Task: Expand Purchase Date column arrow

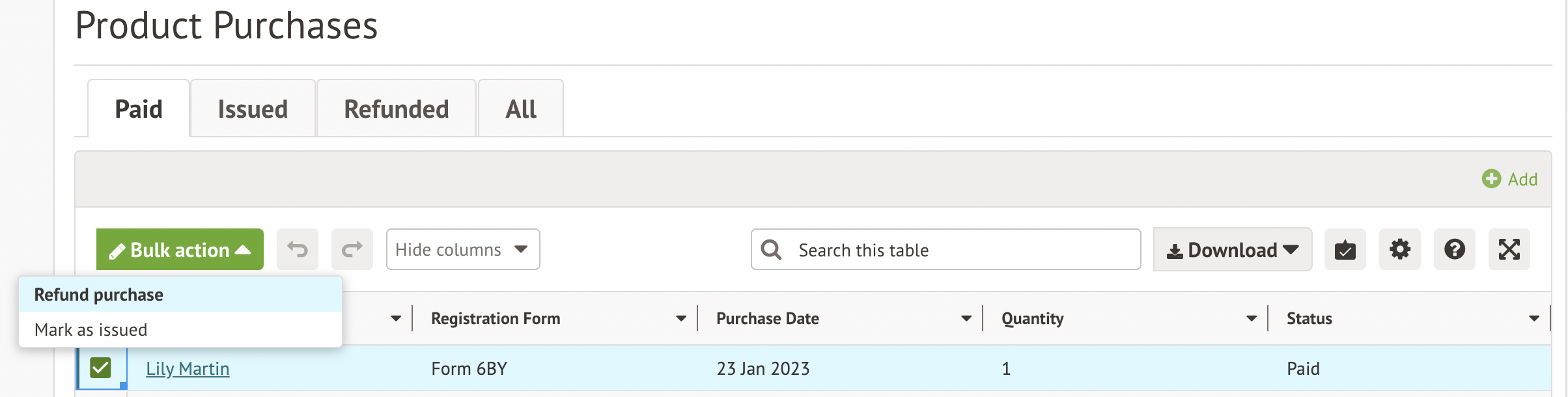Action: [966, 318]
